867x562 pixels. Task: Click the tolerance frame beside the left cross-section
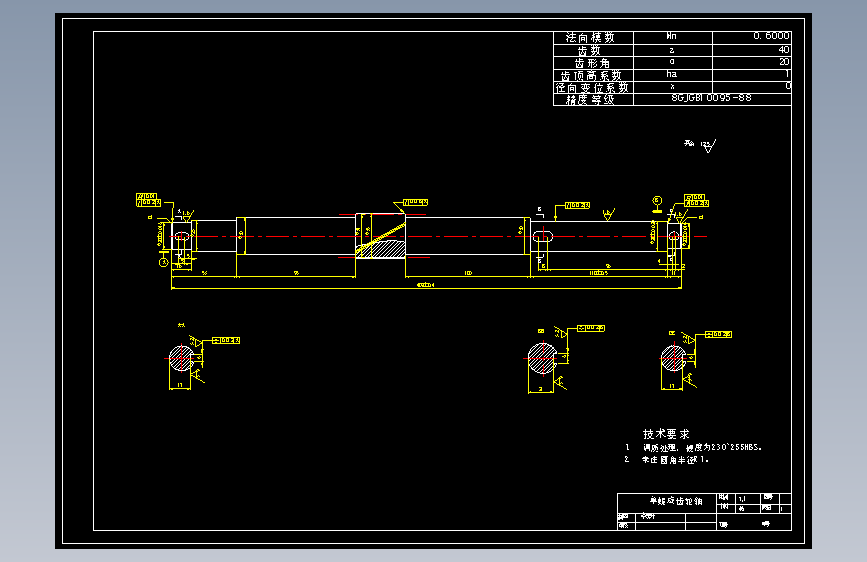(x=226, y=341)
